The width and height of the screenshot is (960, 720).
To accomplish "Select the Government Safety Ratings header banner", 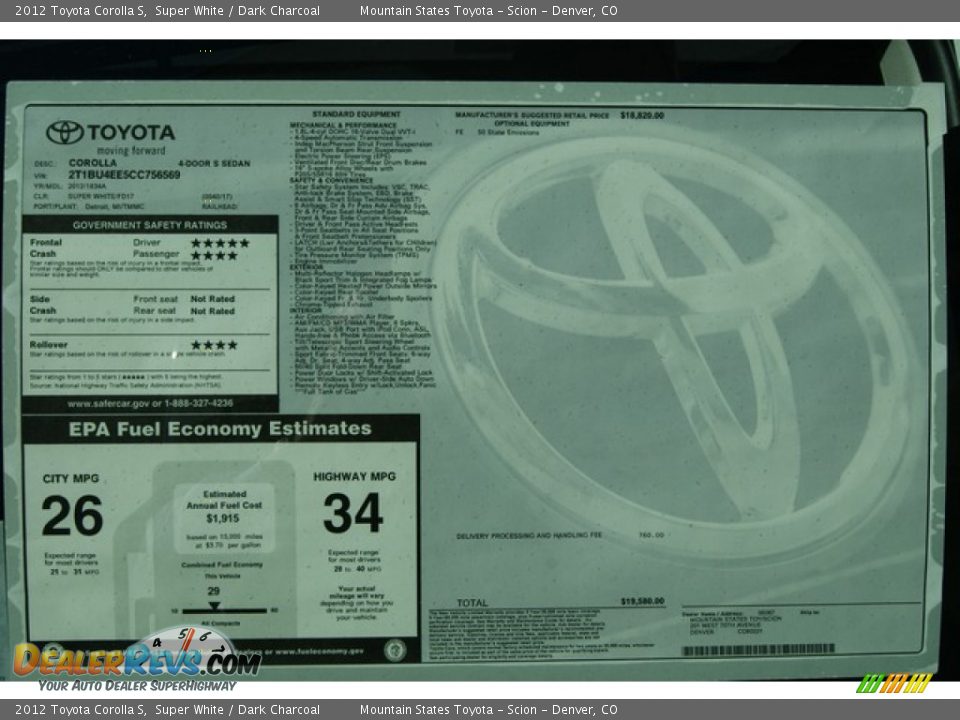I will (152, 224).
